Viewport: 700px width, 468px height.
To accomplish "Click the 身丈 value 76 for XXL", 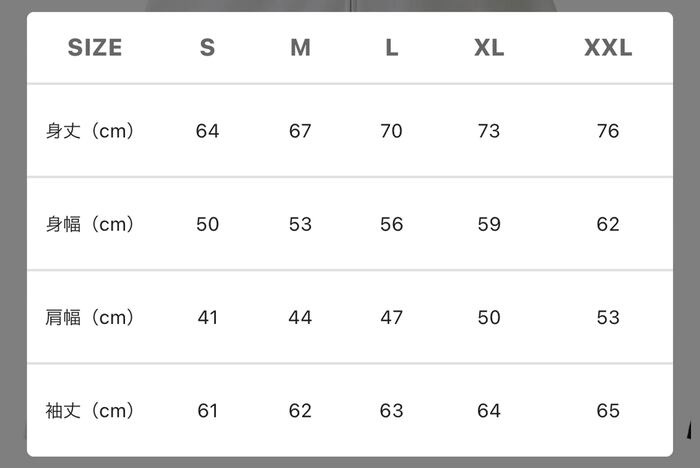I will click(608, 131).
